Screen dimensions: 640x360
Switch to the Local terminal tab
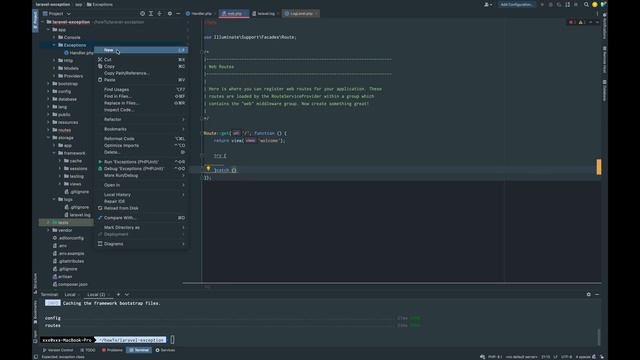tap(70, 294)
